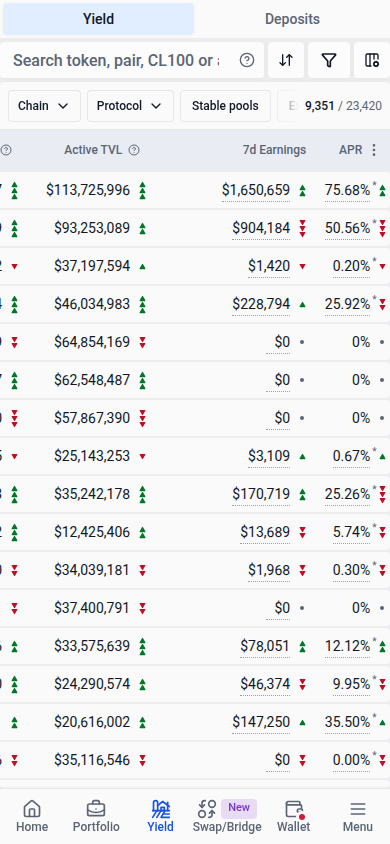This screenshot has height=844, width=390.
Task: Switch to the Deposits tab
Action: (293, 19)
